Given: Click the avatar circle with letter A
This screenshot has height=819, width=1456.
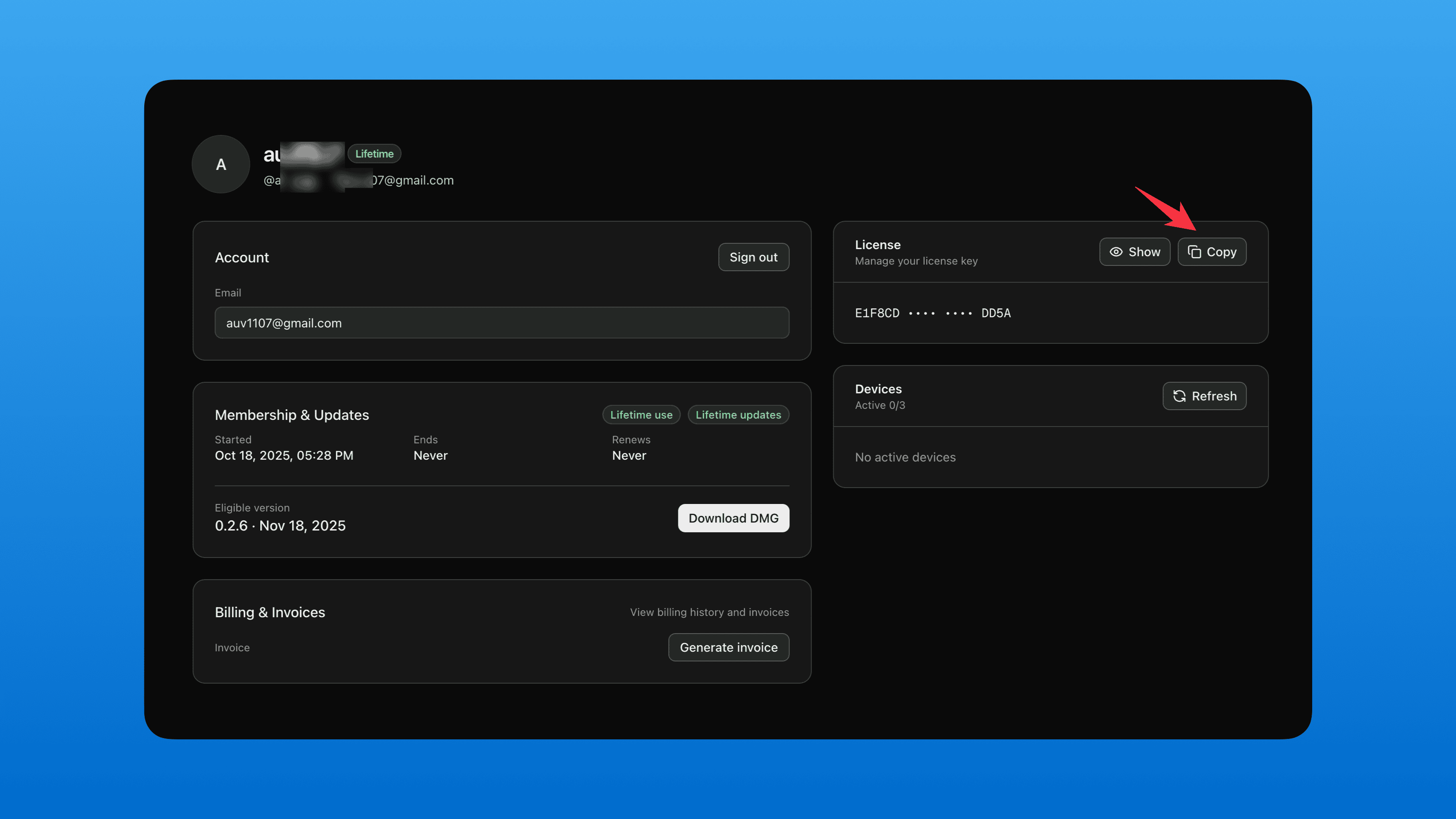Looking at the screenshot, I should tap(221, 165).
